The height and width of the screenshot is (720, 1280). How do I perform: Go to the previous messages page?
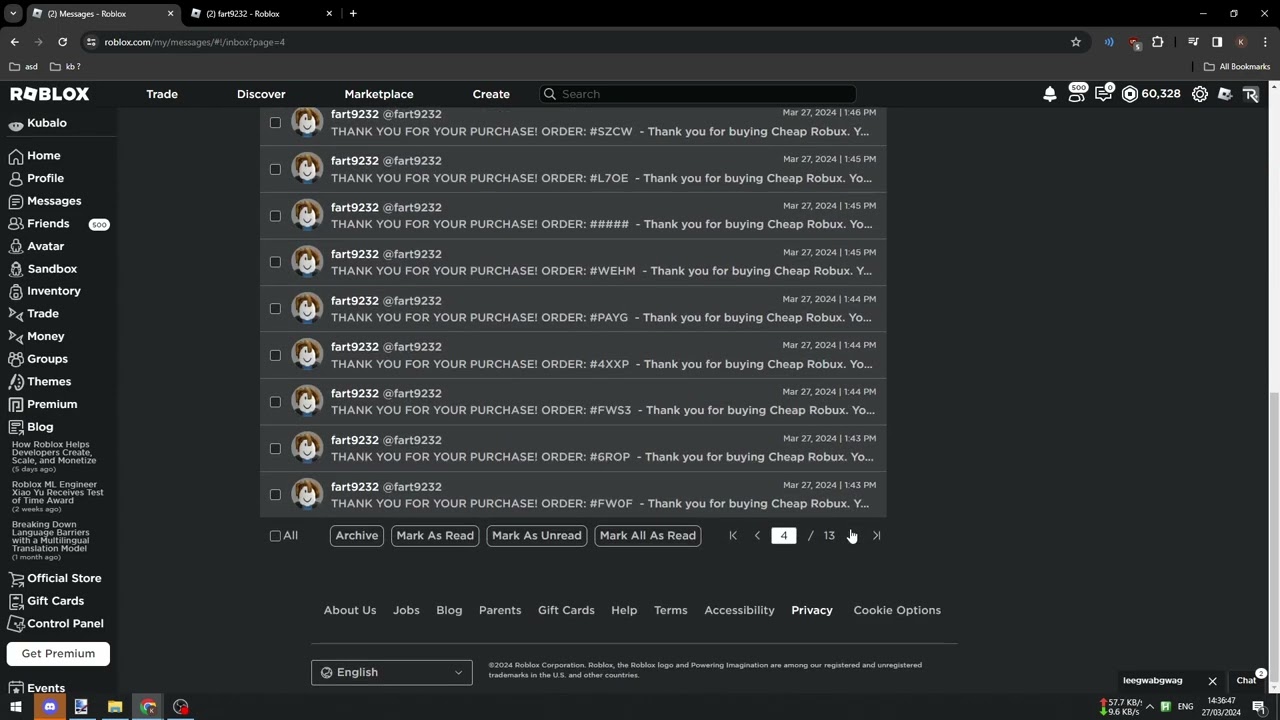point(757,536)
